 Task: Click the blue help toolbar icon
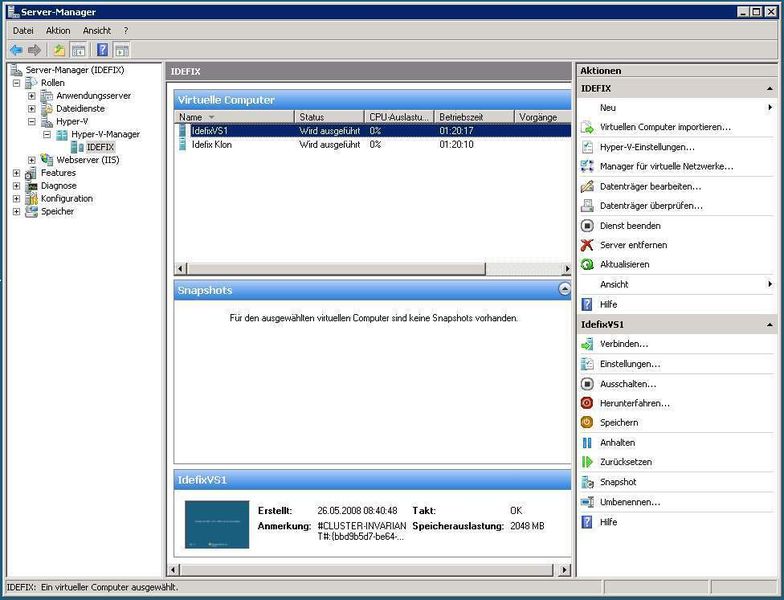click(x=102, y=50)
